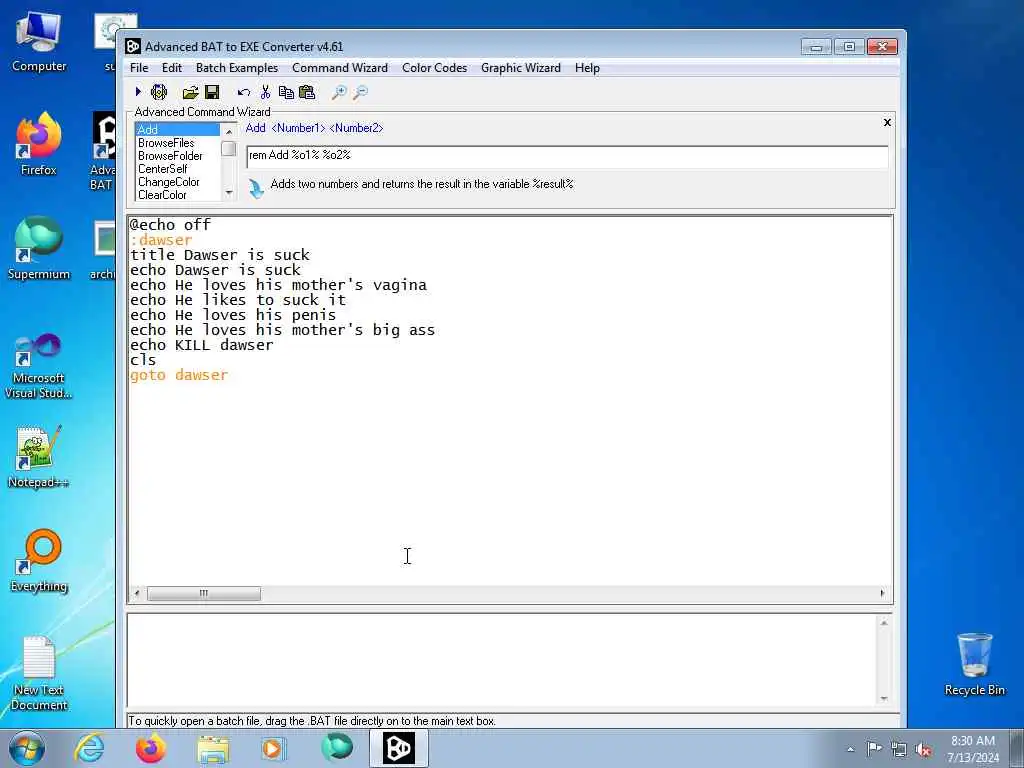
Task: Click the 'Add <Number1> <Number2>' syntax text
Action: tap(314, 128)
